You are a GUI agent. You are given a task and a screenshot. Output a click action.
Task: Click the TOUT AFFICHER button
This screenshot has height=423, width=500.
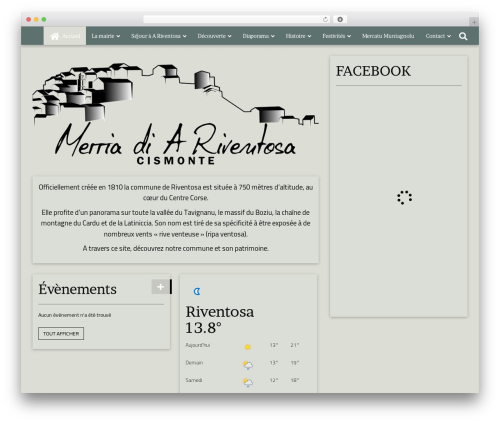click(61, 334)
